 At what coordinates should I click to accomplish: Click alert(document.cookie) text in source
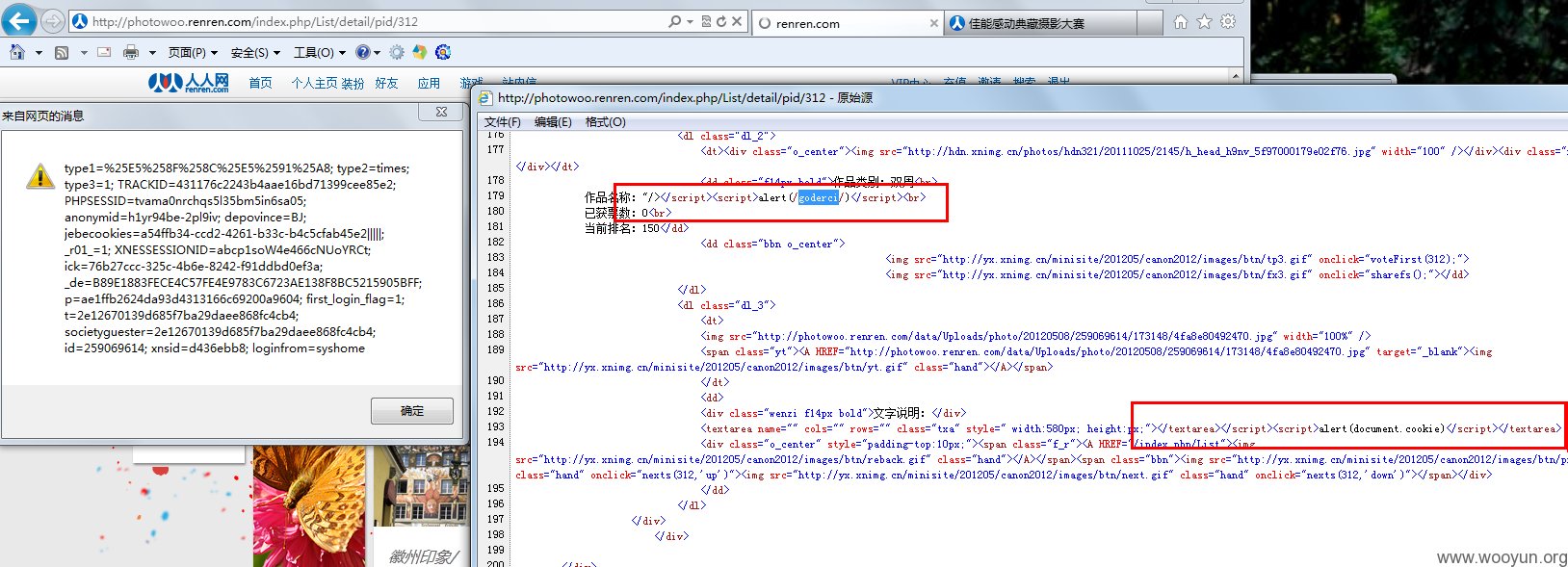1381,428
